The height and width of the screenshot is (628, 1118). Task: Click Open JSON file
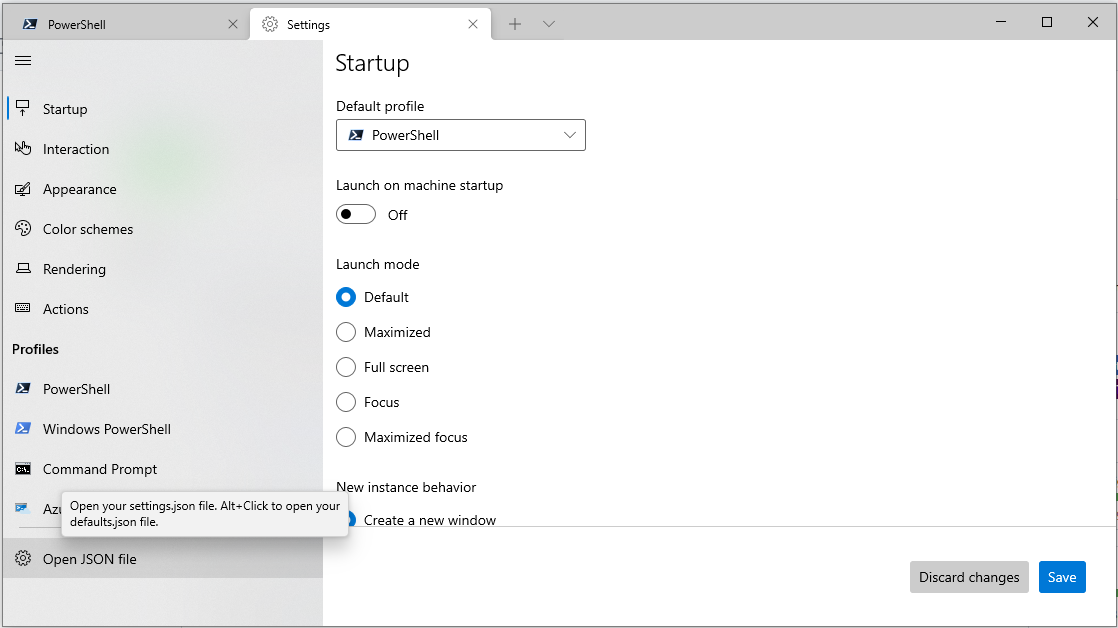163,559
